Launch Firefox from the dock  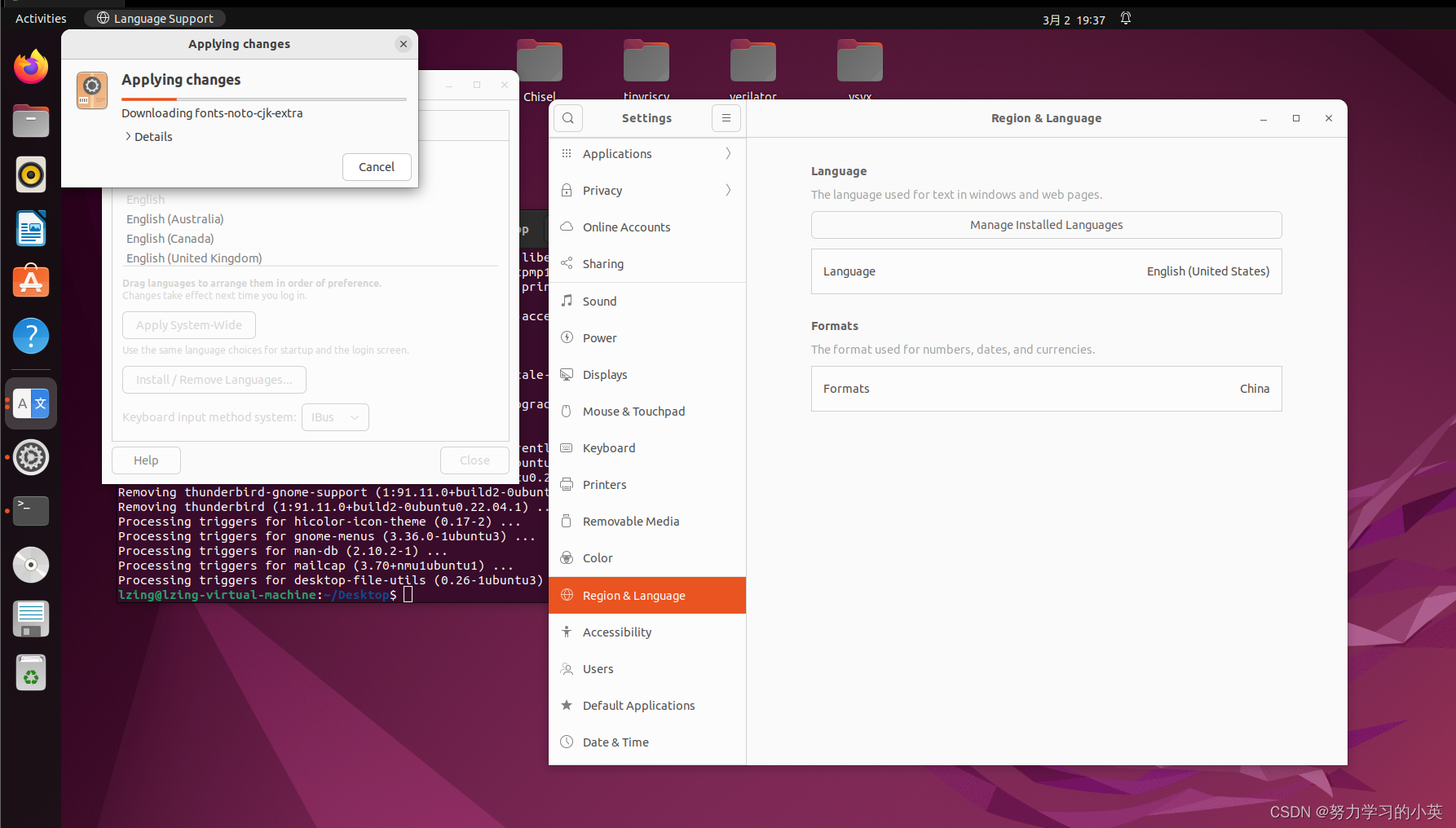point(30,67)
